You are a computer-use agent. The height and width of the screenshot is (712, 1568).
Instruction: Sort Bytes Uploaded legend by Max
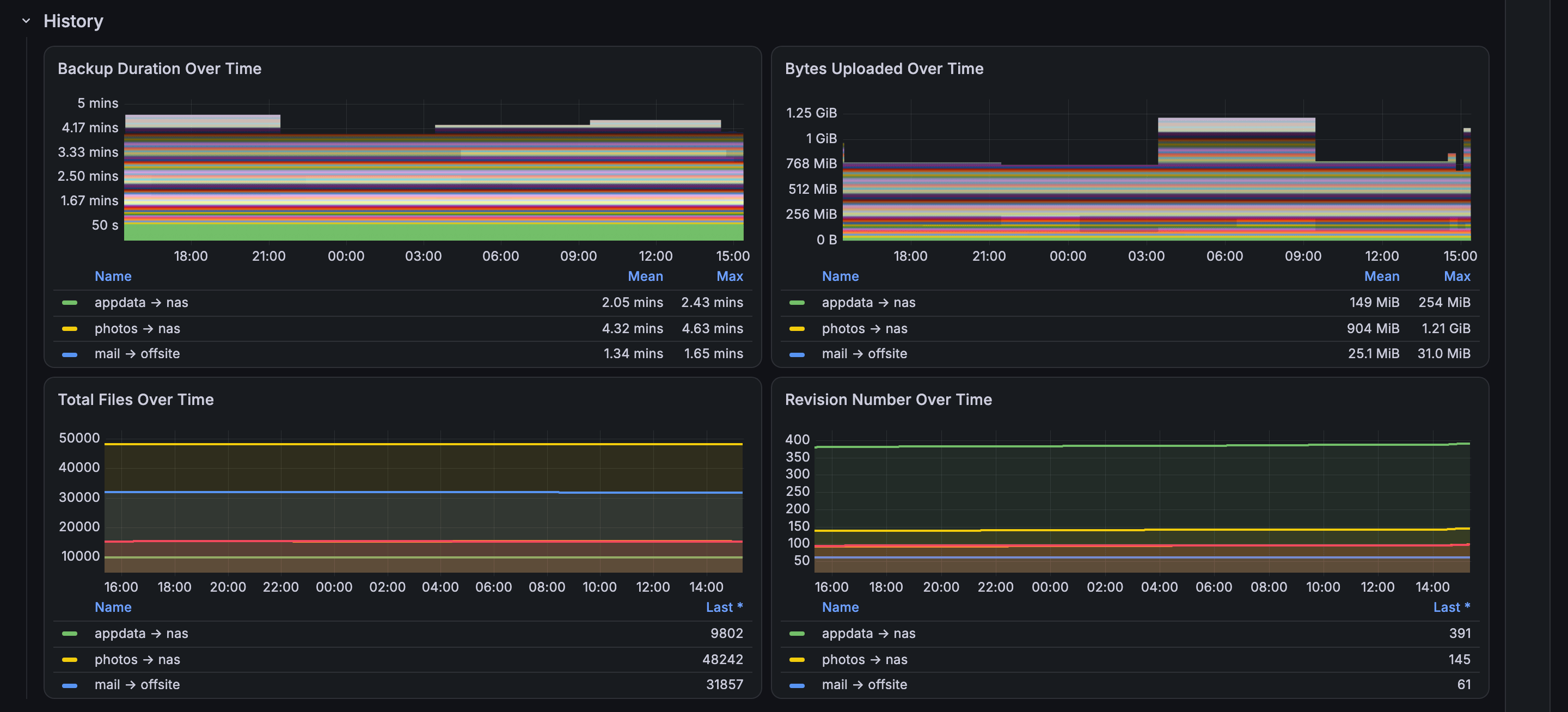pos(1457,277)
